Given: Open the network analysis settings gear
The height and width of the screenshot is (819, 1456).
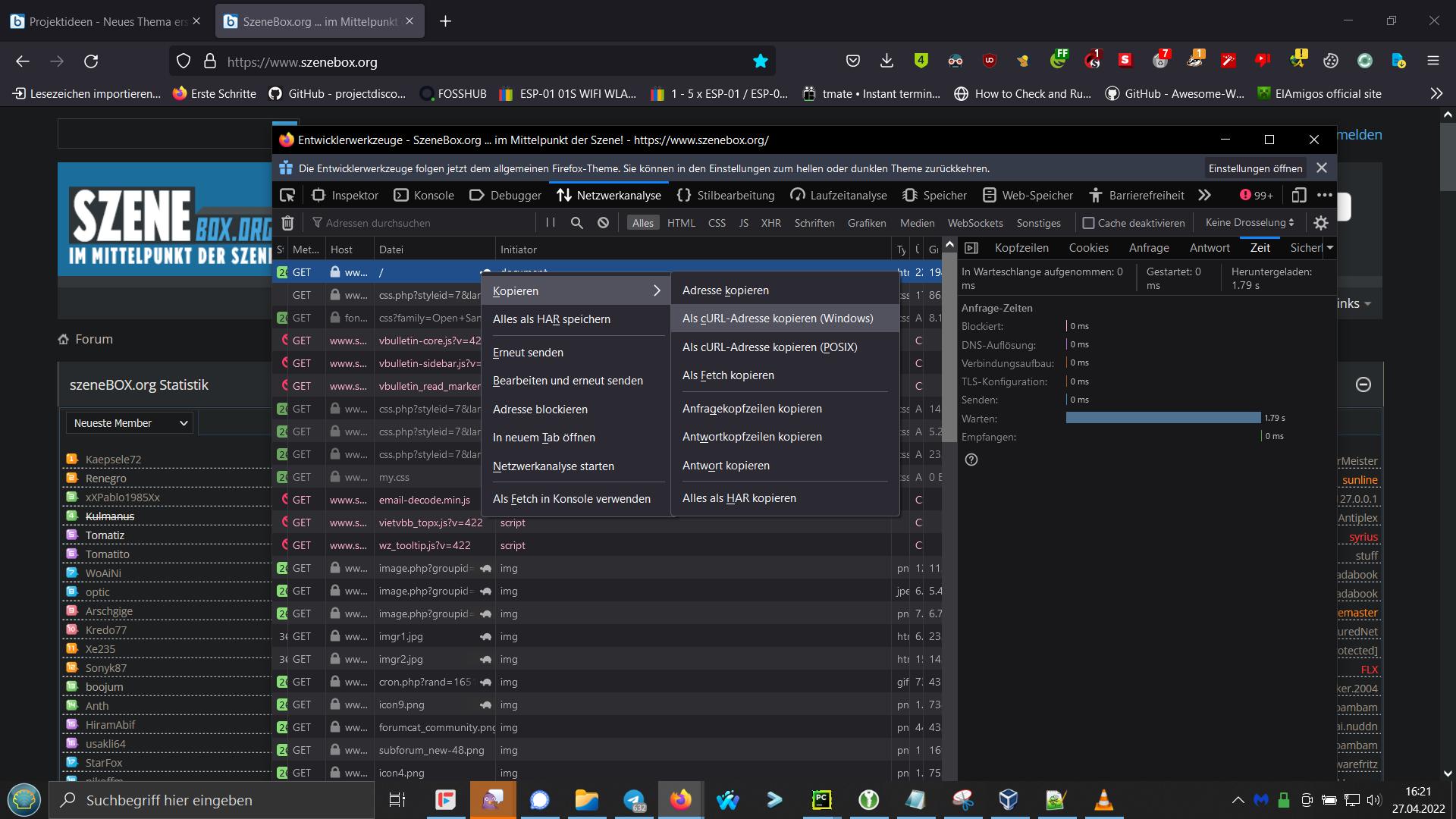Looking at the screenshot, I should coord(1321,222).
